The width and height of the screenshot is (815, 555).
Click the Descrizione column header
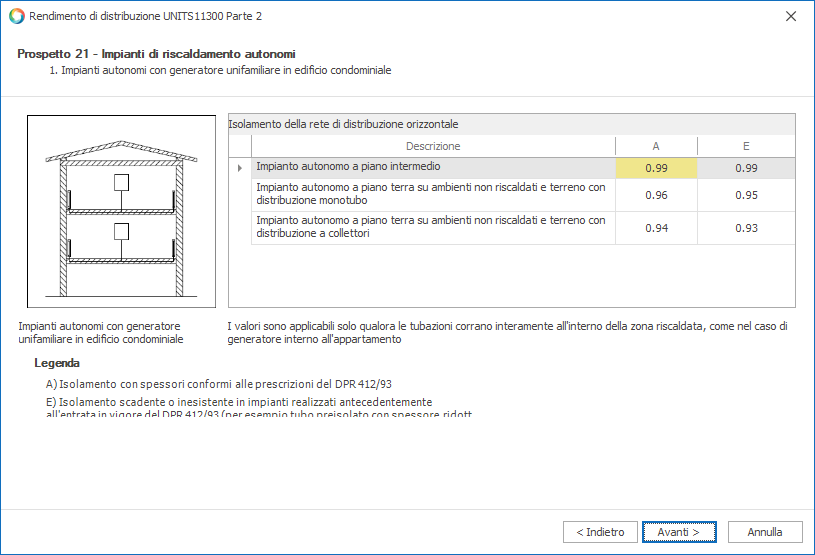(433, 146)
